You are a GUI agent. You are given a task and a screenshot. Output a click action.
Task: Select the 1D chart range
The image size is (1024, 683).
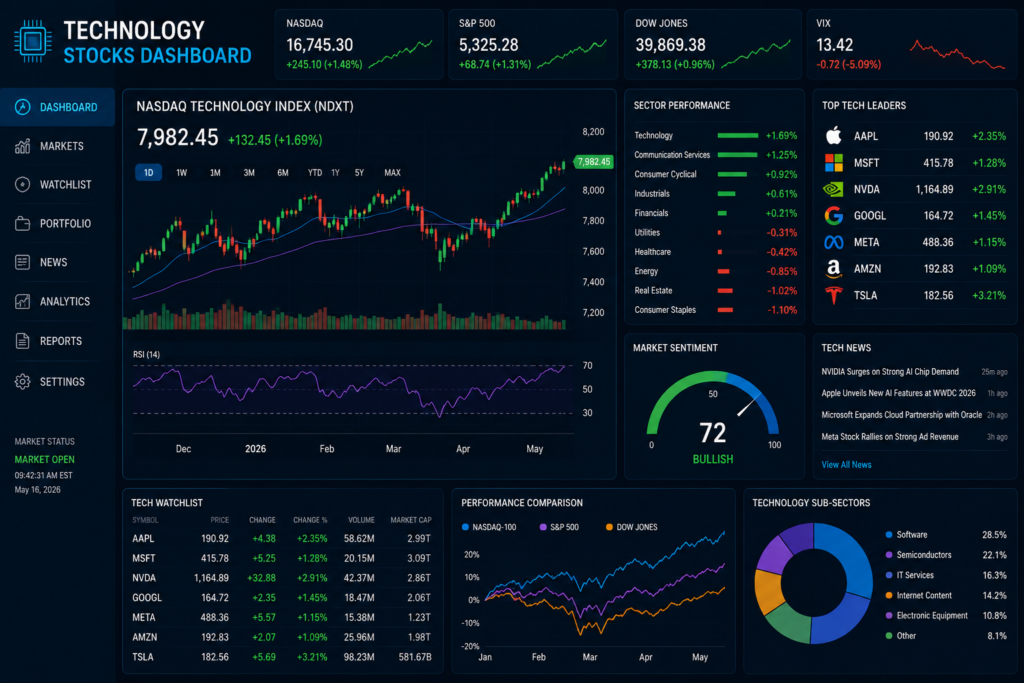[x=148, y=172]
